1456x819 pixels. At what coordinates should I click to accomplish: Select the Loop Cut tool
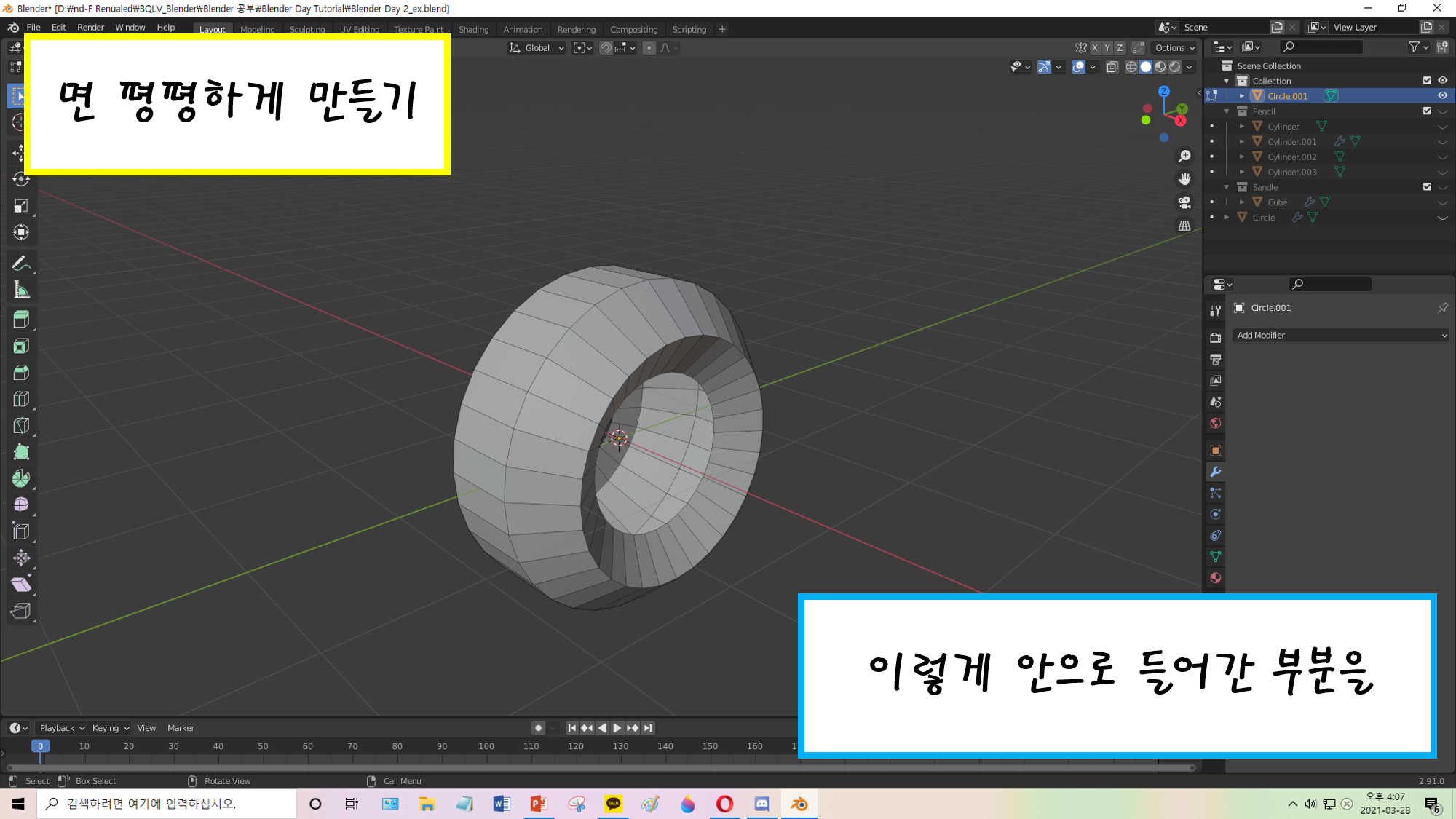[21, 399]
